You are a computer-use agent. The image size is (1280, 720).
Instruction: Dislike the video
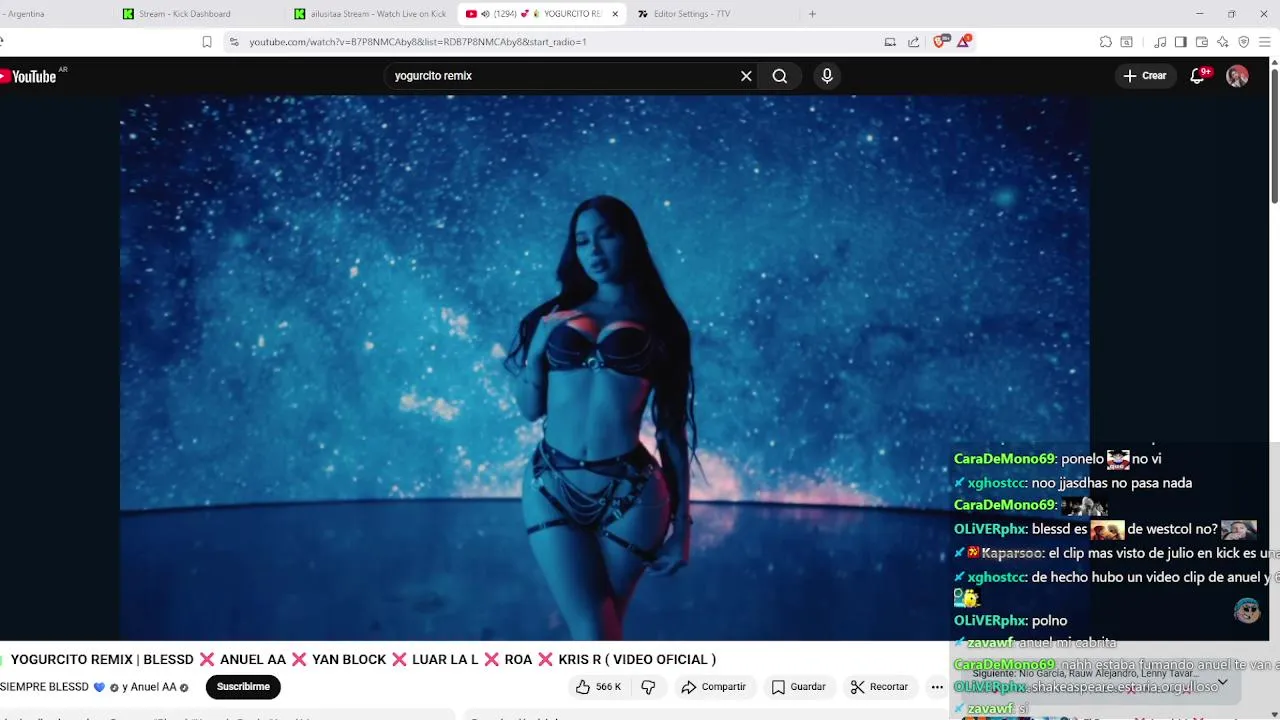pyautogui.click(x=648, y=687)
